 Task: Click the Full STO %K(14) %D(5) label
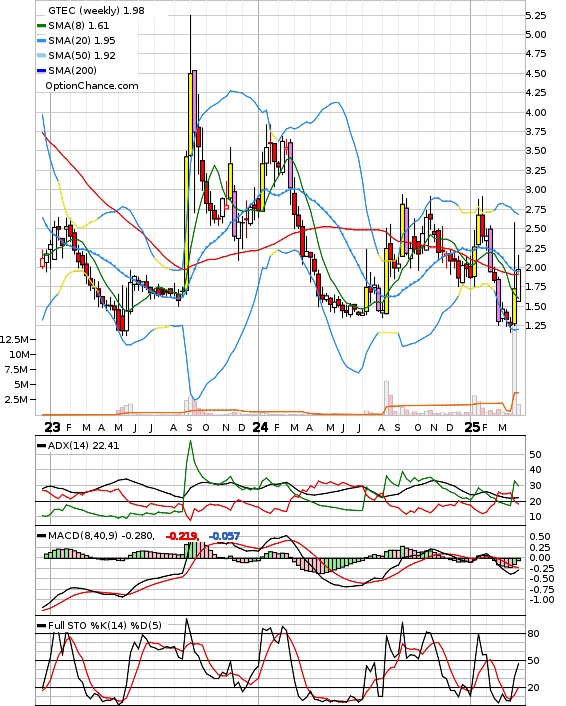pyautogui.click(x=104, y=625)
